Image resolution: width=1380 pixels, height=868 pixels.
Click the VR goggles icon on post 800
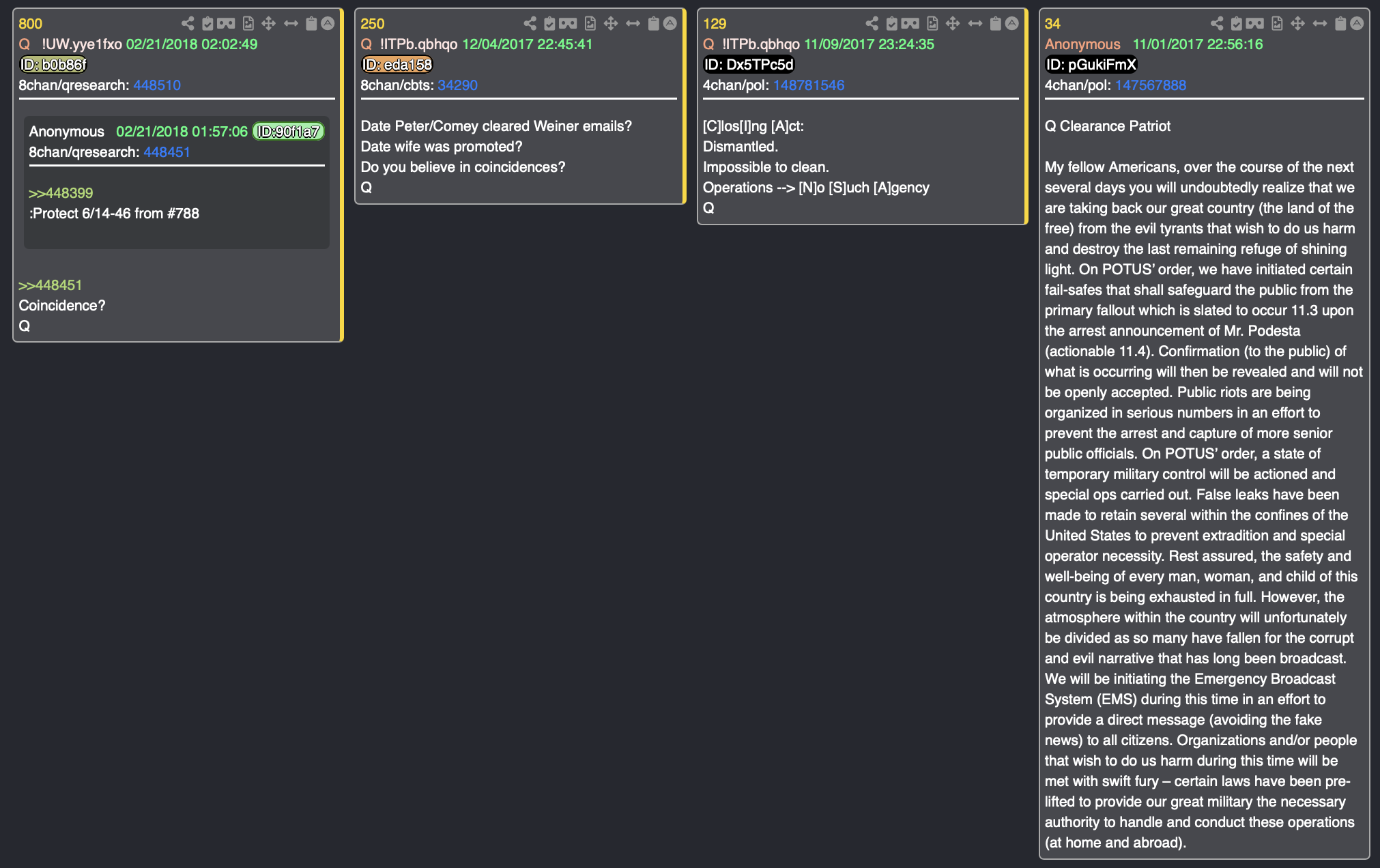pyautogui.click(x=226, y=24)
